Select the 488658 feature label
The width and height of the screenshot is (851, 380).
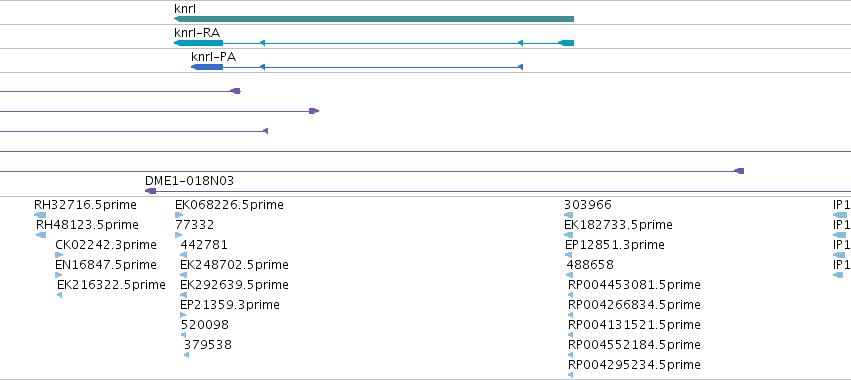590,265
